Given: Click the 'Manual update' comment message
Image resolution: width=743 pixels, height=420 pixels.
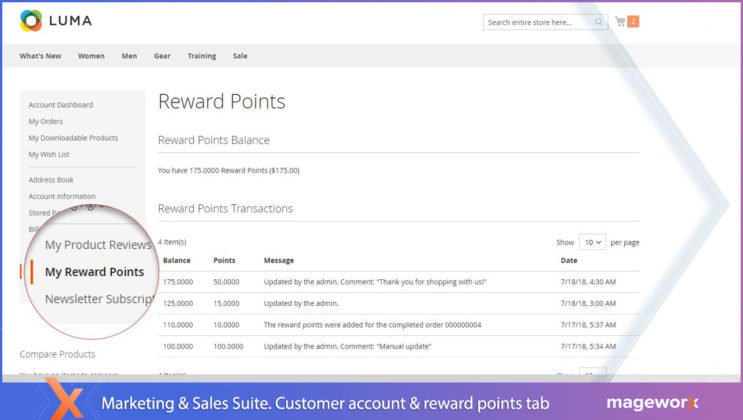Looking at the screenshot, I should [x=347, y=347].
